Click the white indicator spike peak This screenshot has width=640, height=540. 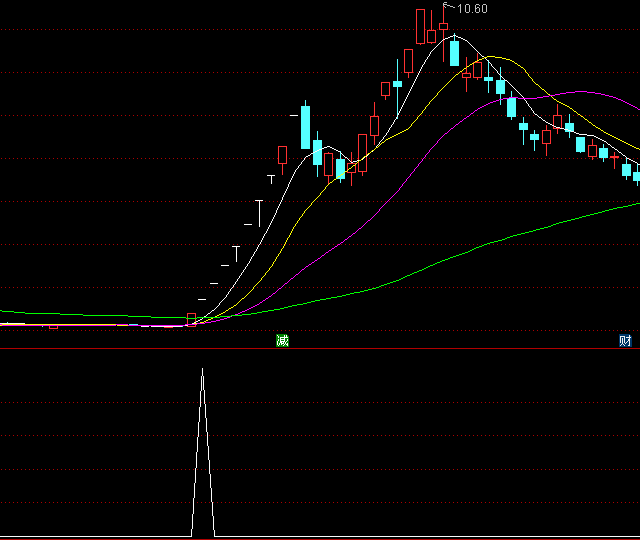point(202,370)
